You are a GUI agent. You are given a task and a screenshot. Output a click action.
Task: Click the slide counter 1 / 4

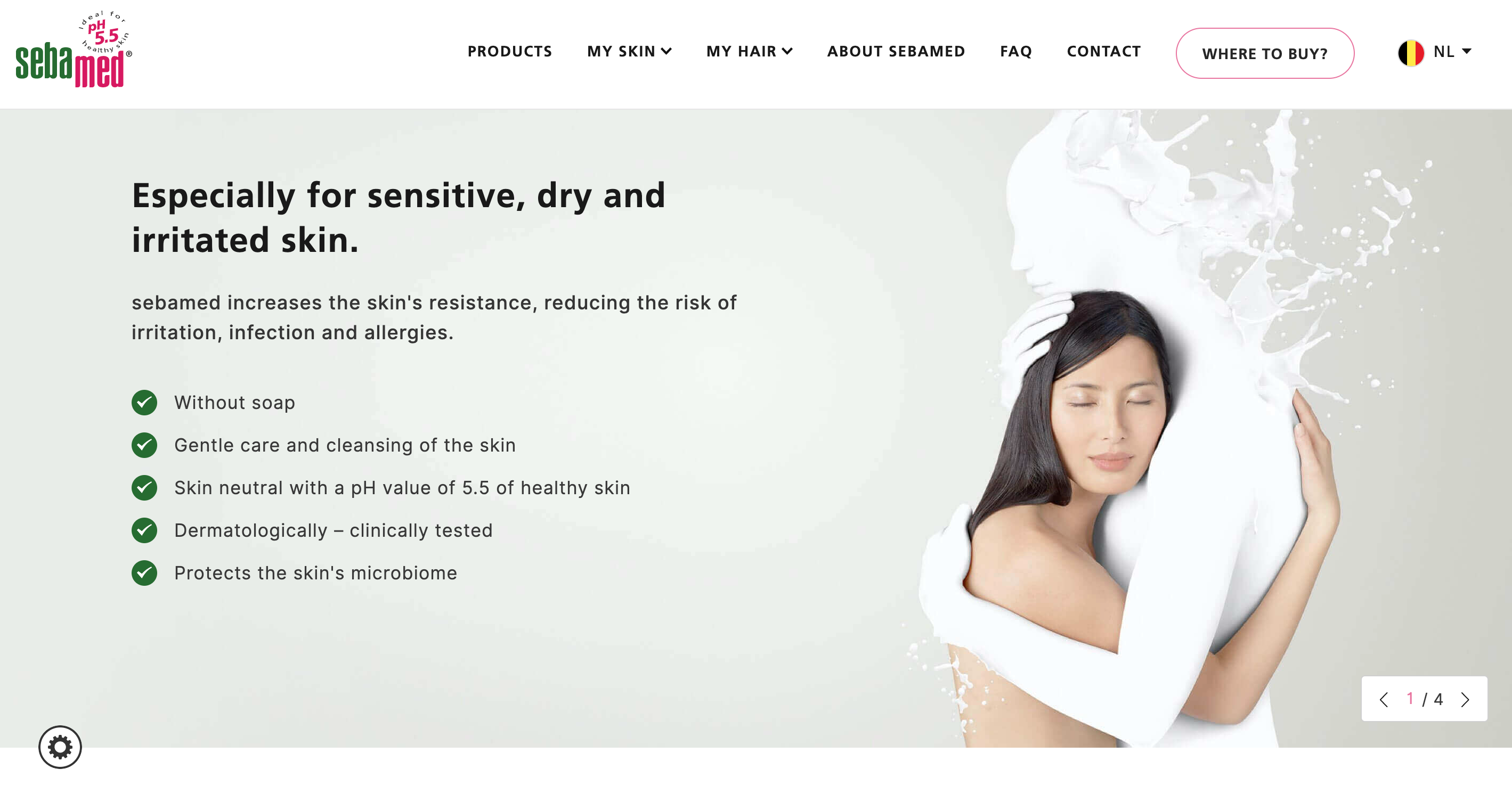tap(1425, 699)
